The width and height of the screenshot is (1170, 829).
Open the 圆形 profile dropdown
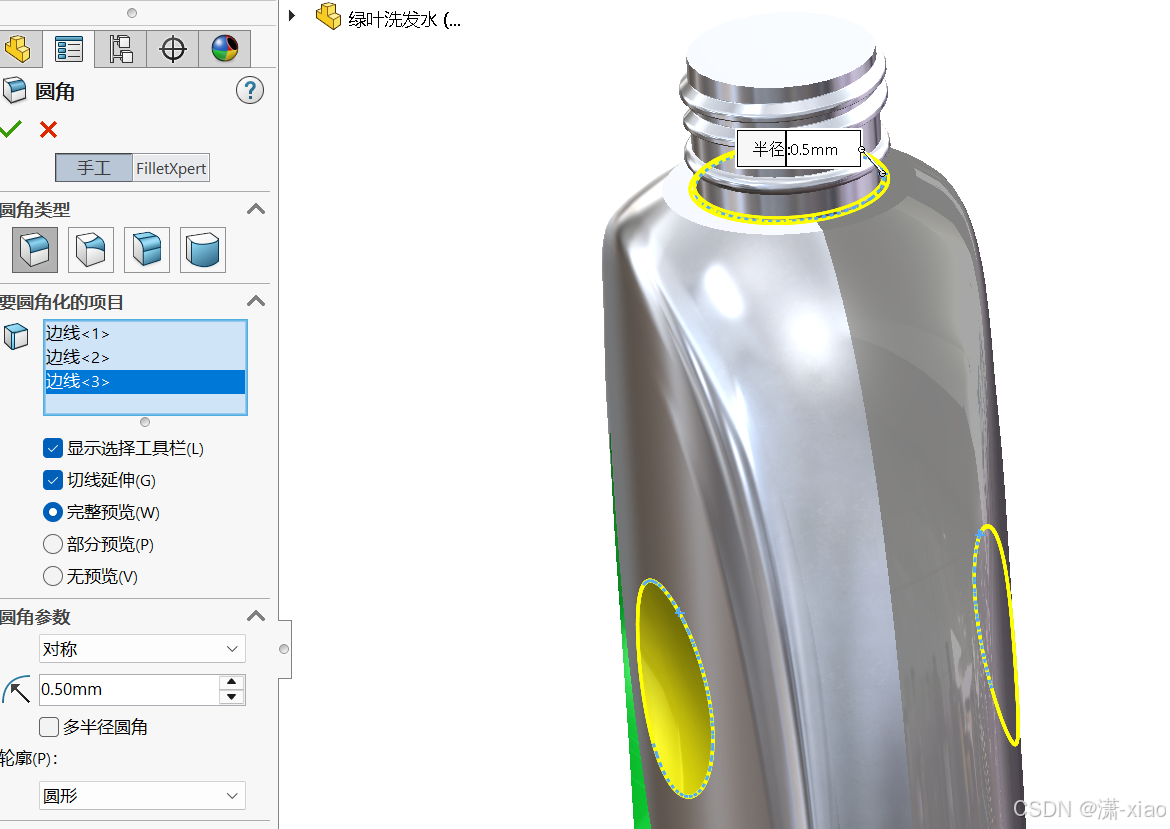(x=142, y=795)
